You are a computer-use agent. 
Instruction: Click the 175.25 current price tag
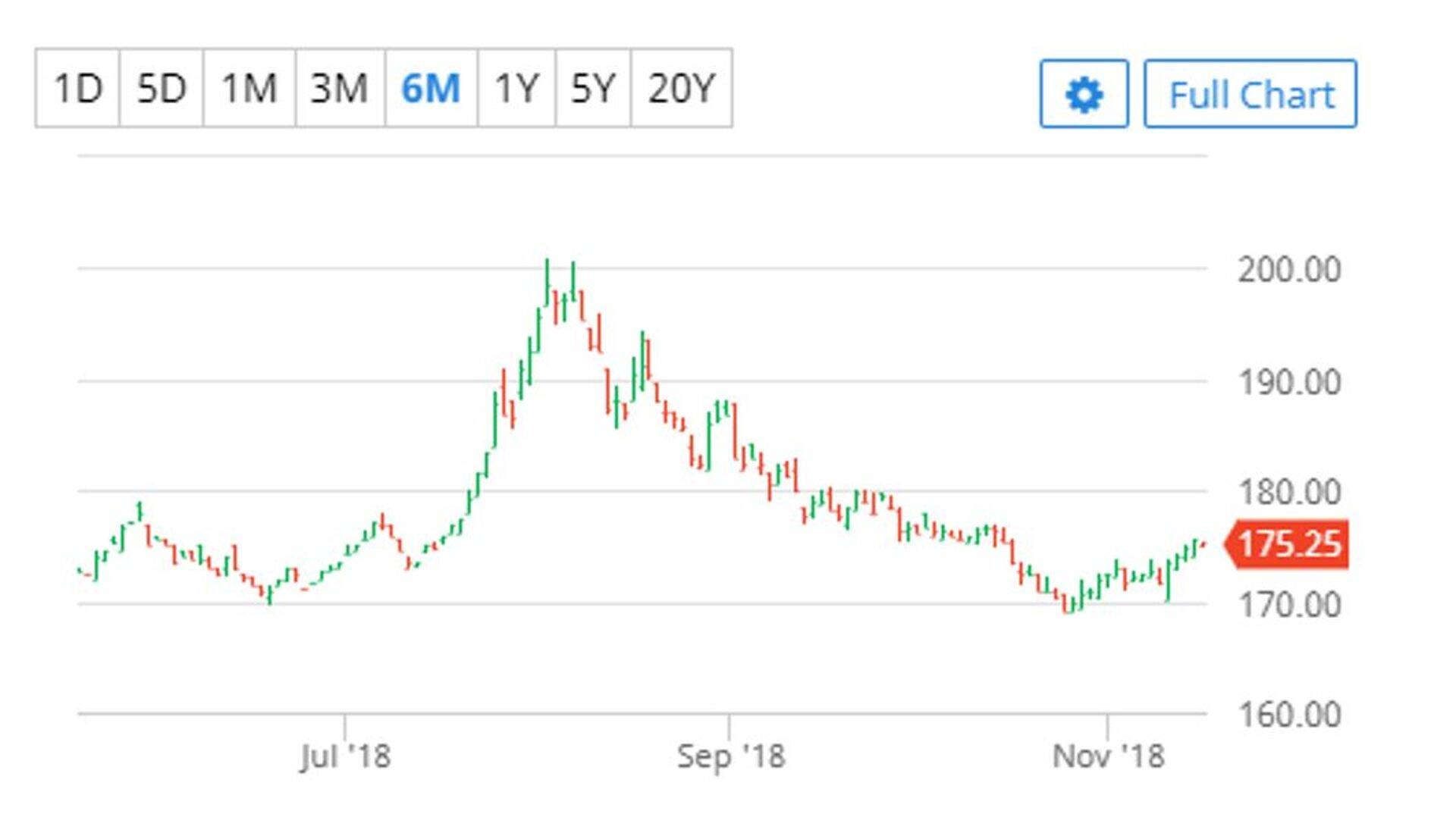pyautogui.click(x=1288, y=543)
